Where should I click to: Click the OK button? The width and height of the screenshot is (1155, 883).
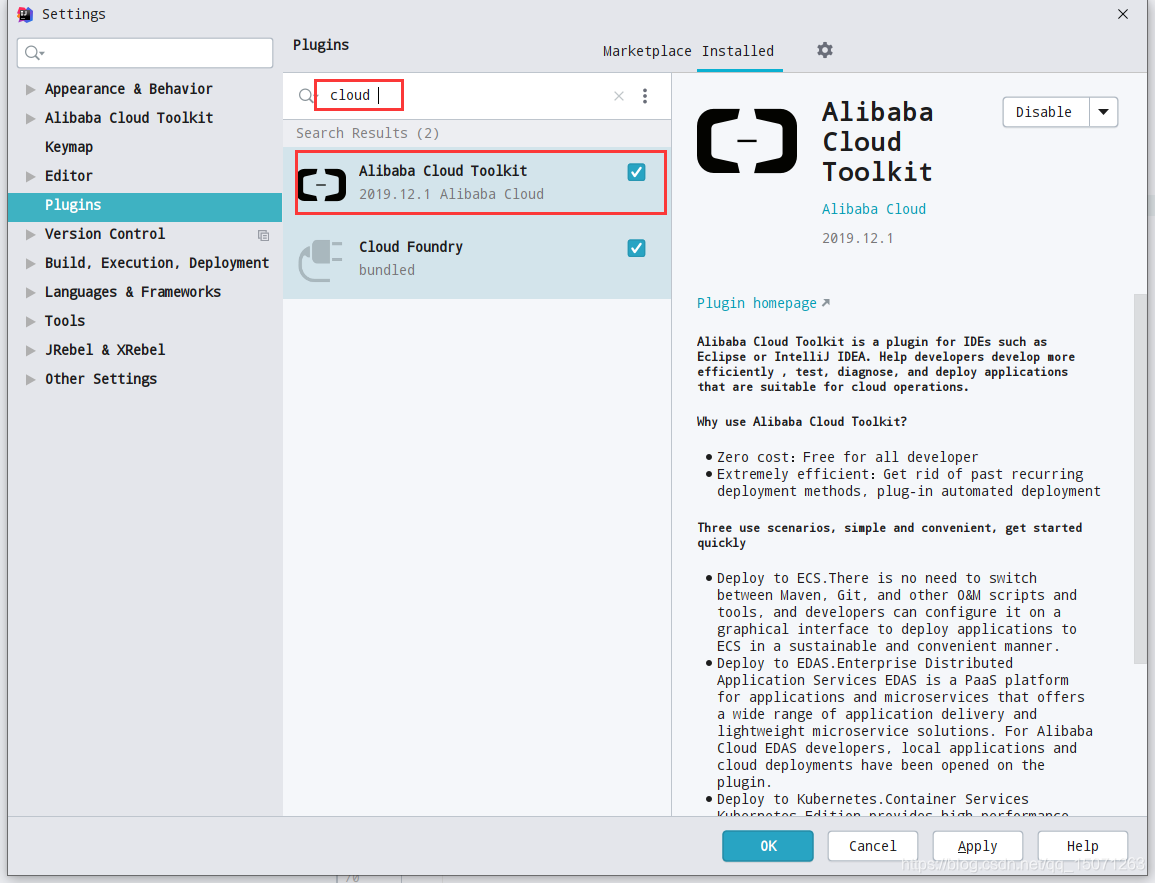coord(768,845)
